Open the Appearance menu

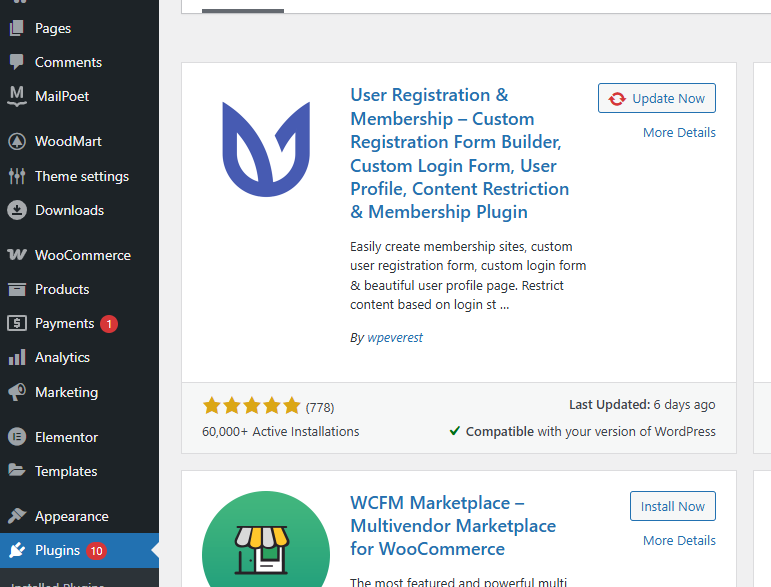pyautogui.click(x=71, y=516)
